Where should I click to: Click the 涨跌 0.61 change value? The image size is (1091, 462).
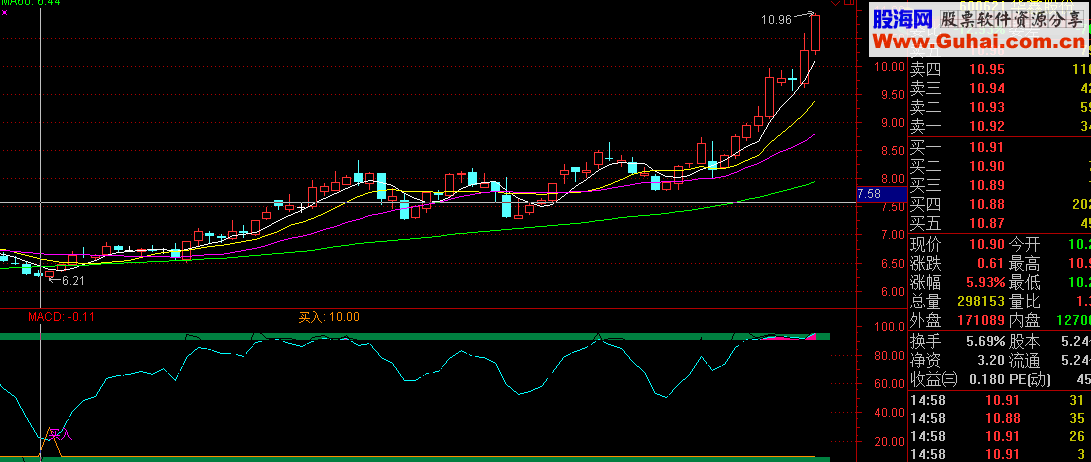click(x=990, y=264)
